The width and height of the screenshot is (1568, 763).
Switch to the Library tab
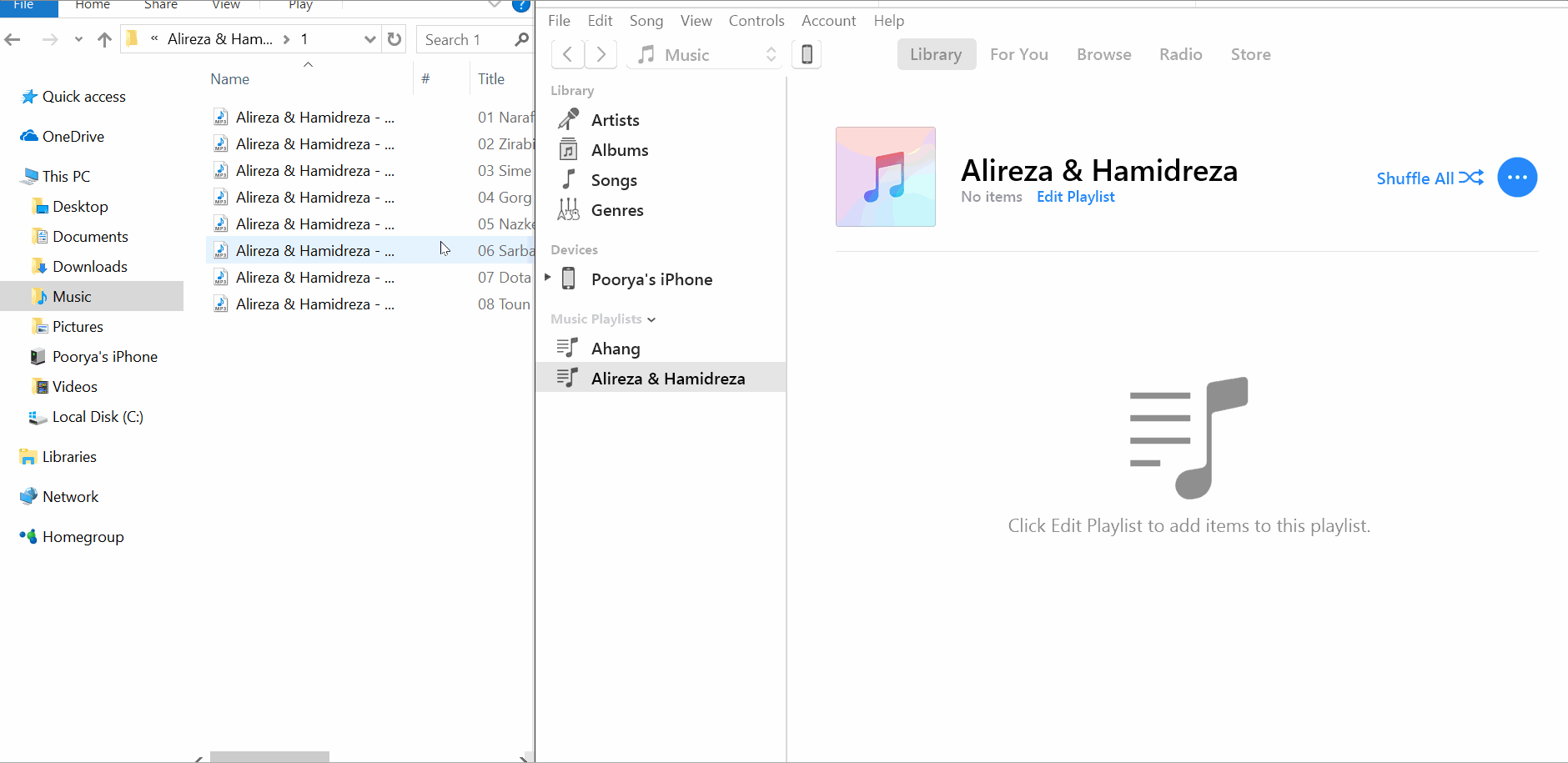pos(936,54)
